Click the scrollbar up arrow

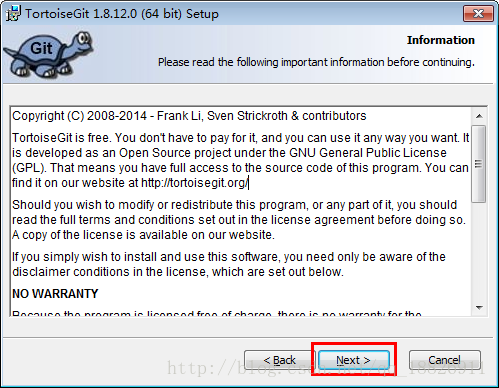point(479,116)
